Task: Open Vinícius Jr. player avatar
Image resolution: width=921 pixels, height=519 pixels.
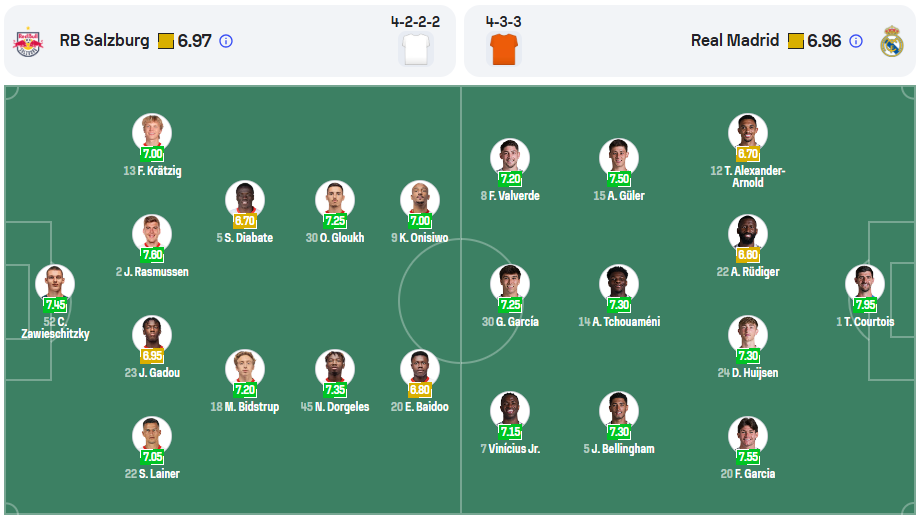Action: 510,410
